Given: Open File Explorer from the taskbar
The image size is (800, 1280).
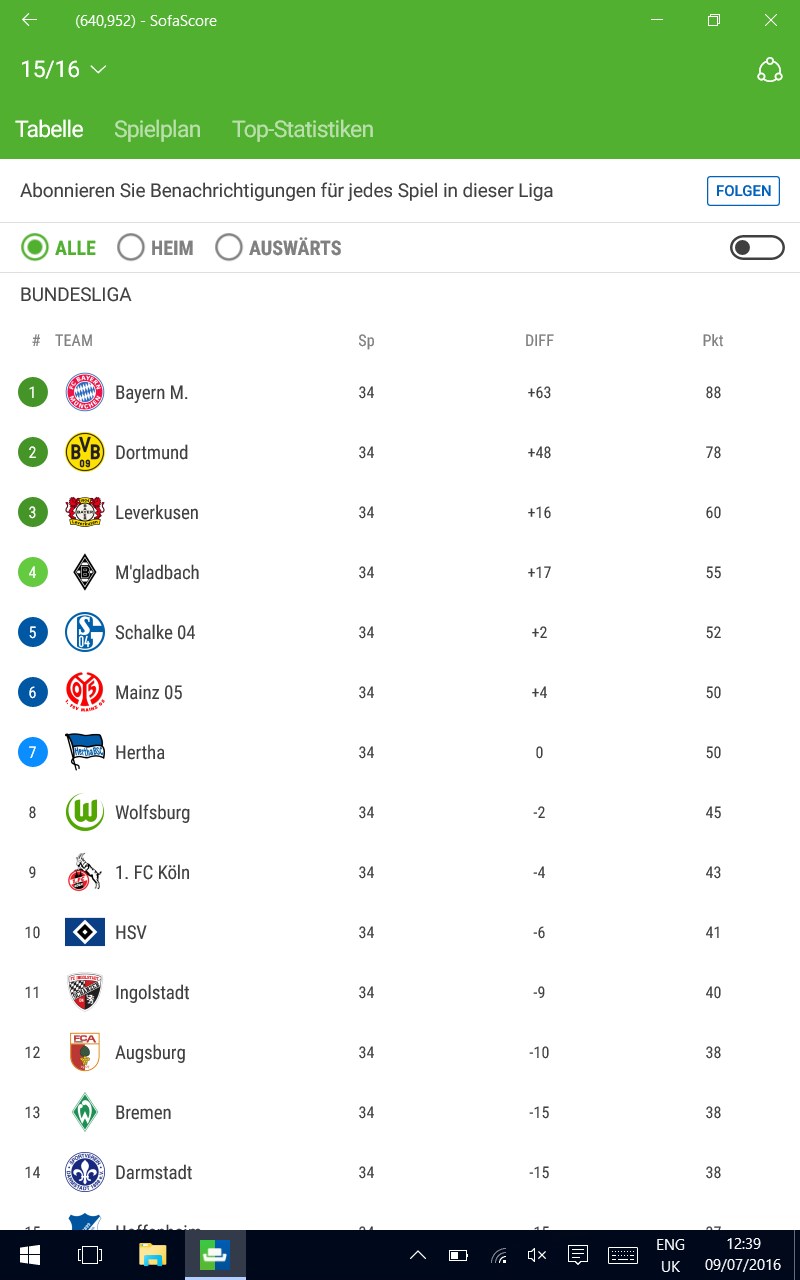Looking at the screenshot, I should tap(152, 1255).
